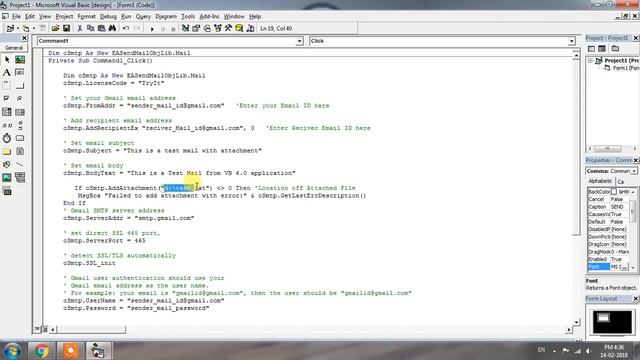This screenshot has width=640, height=360.
Task: Click the Form Layout Window toolbar icon
Action: coord(207,28)
